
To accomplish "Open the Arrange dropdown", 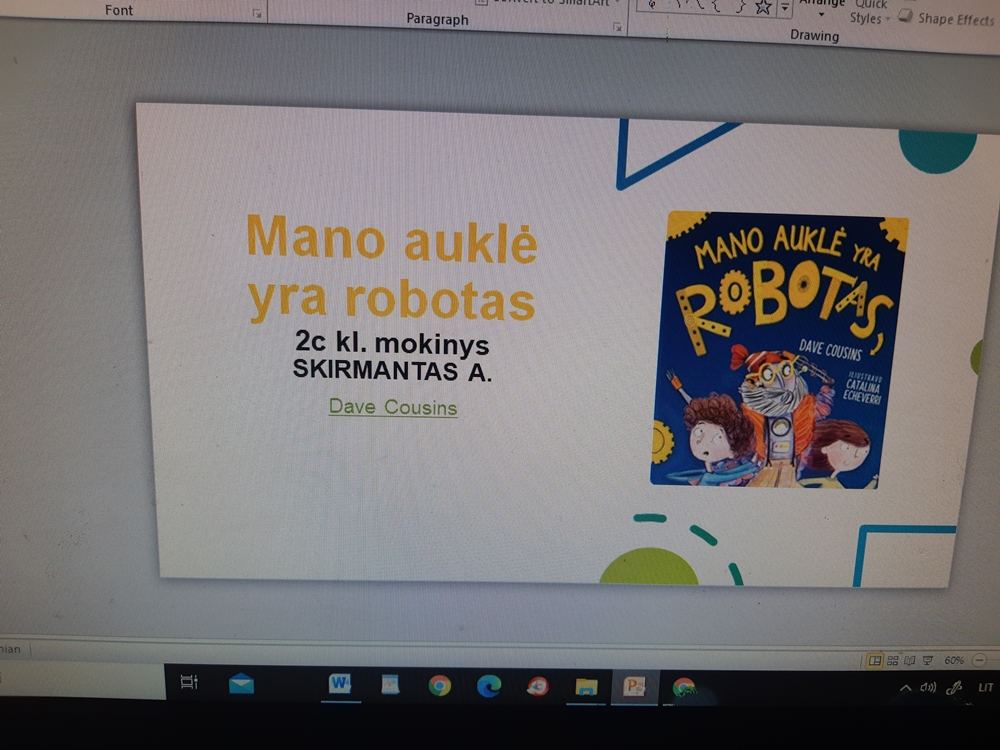I will (x=821, y=8).
